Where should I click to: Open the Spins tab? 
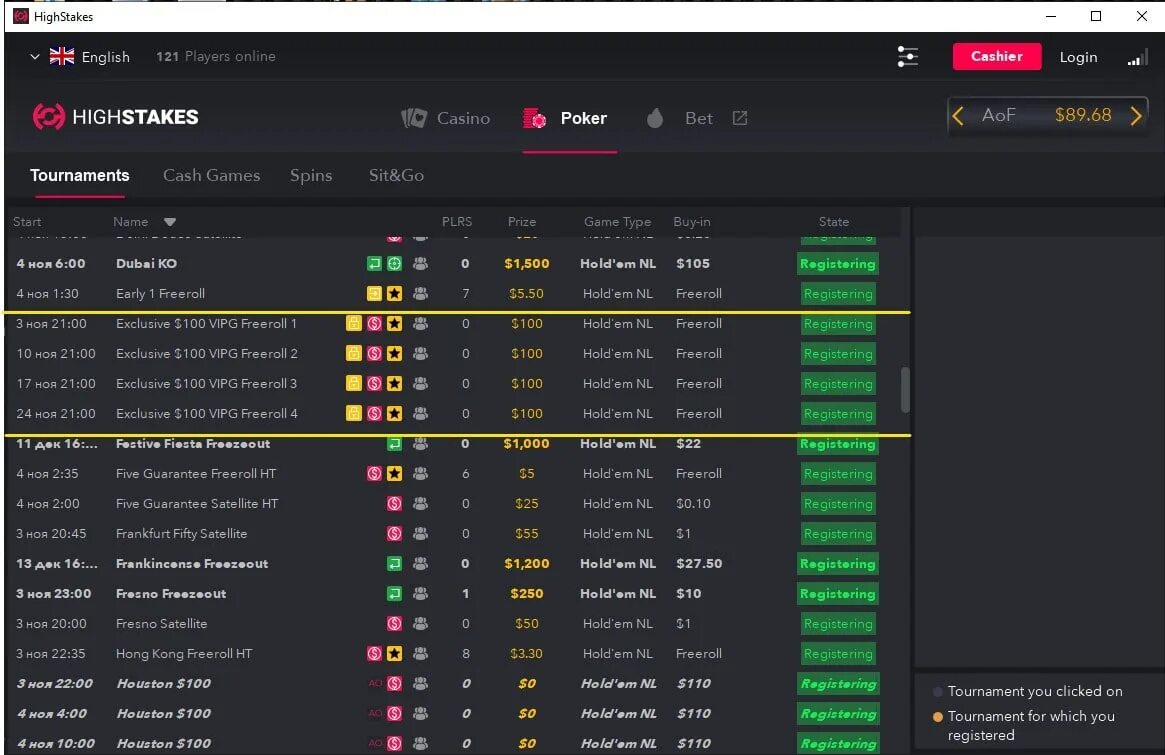[311, 175]
